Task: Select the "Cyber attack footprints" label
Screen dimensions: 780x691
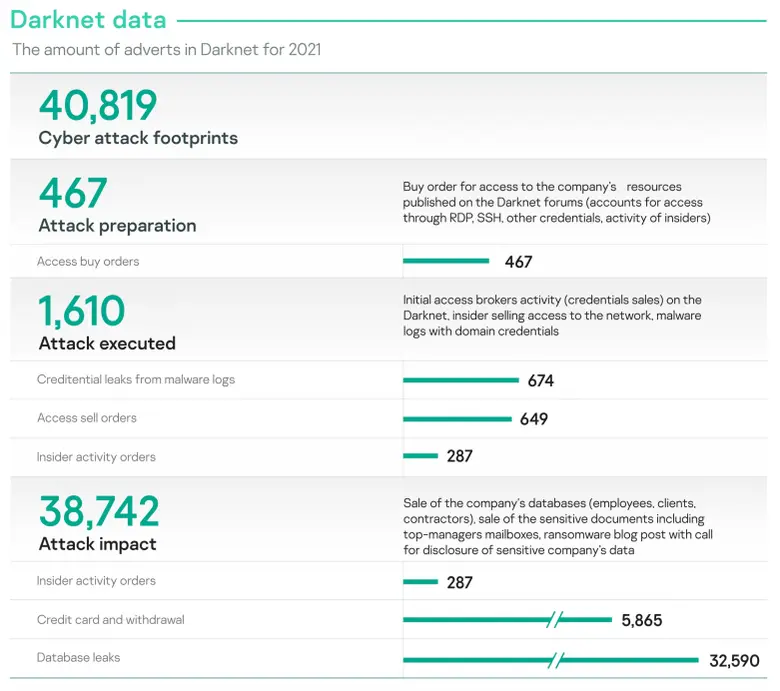Action: click(x=138, y=138)
